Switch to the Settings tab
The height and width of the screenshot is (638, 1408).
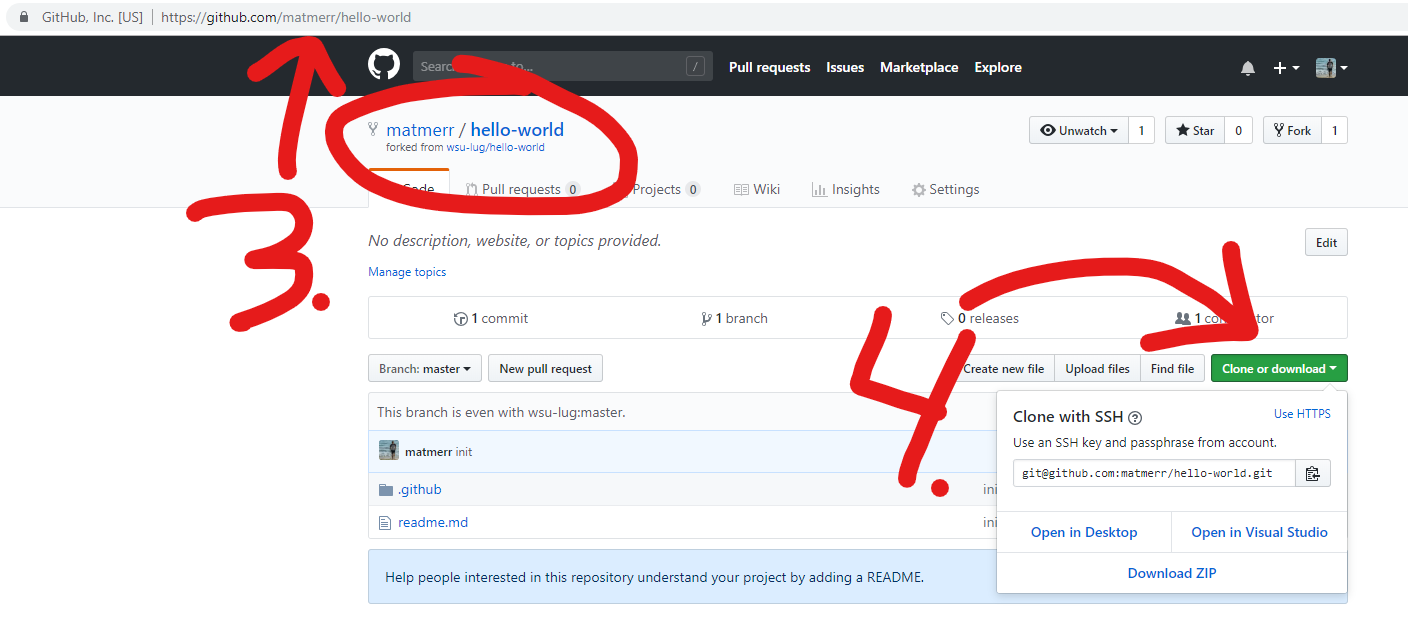946,189
